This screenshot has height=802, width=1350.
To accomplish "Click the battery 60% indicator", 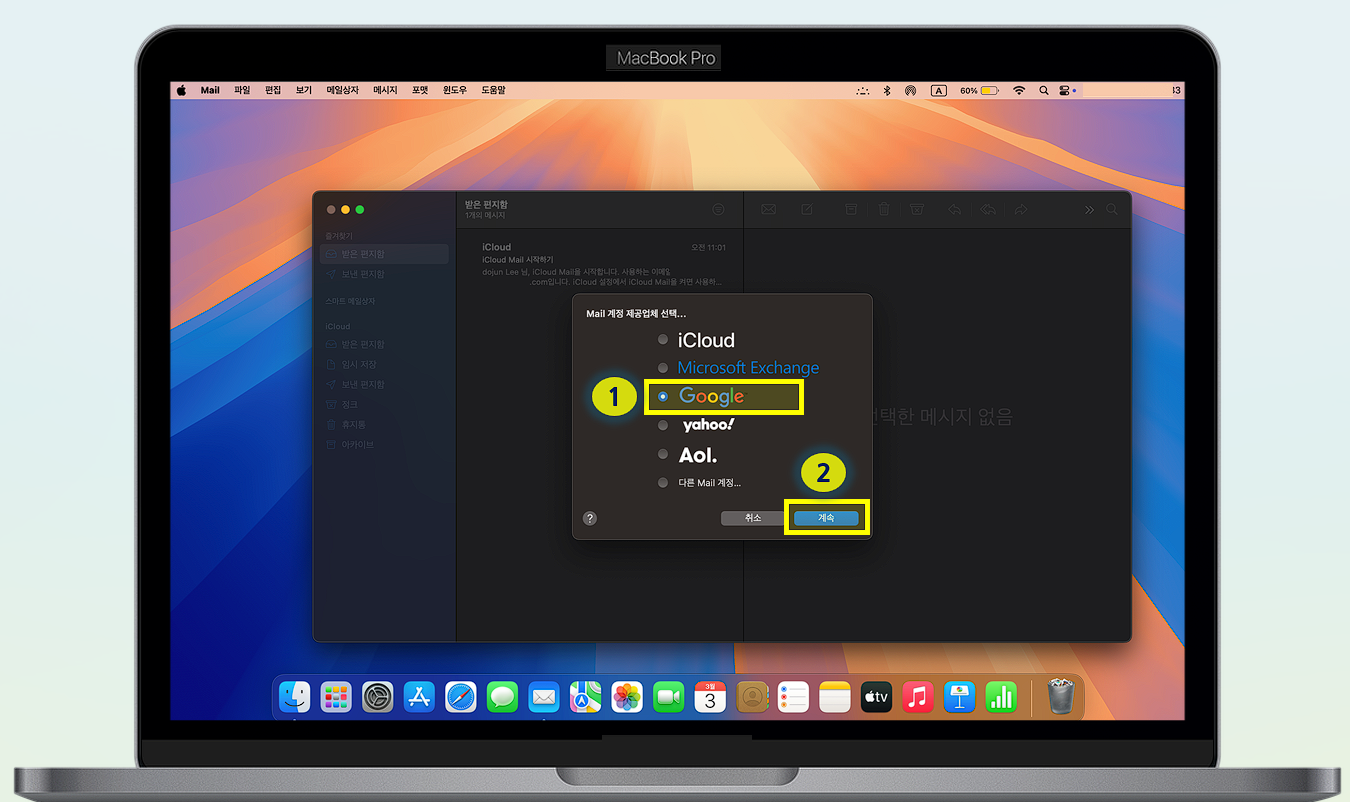I will point(979,90).
